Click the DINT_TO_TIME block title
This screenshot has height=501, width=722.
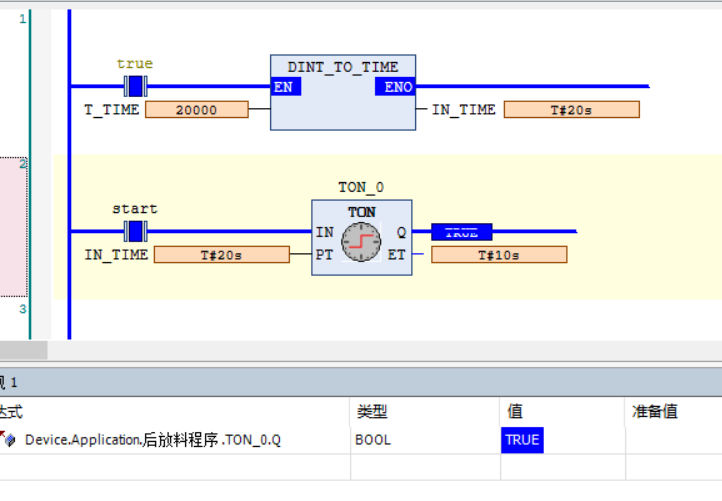coord(343,67)
